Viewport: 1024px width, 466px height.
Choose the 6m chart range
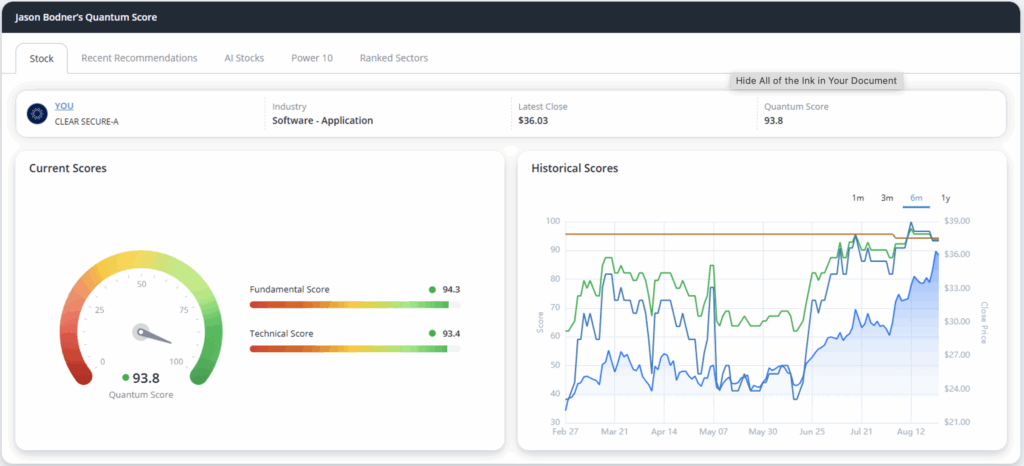click(x=916, y=198)
